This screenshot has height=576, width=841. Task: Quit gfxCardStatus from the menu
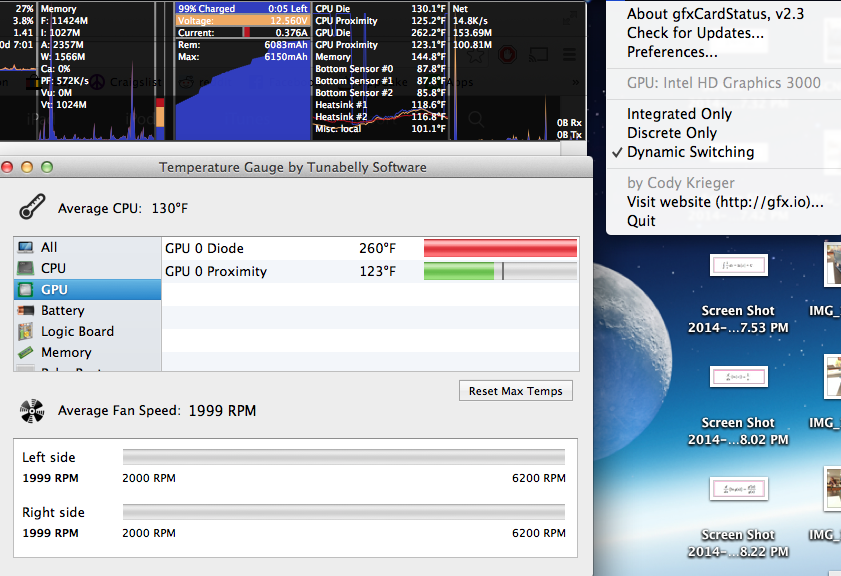[641, 221]
